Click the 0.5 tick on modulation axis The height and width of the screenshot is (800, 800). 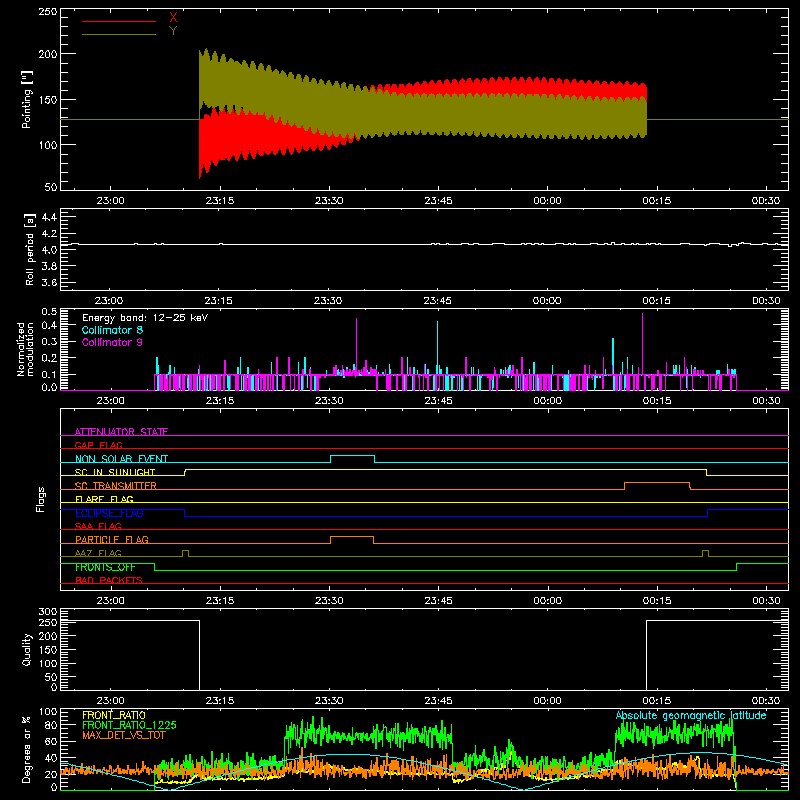[x=49, y=311]
